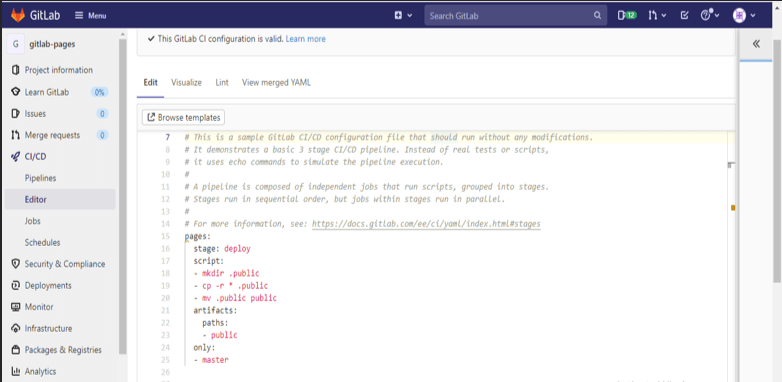Screen dimensions: 782x382
Task: Click the '- master' line
Action: (x=211, y=360)
